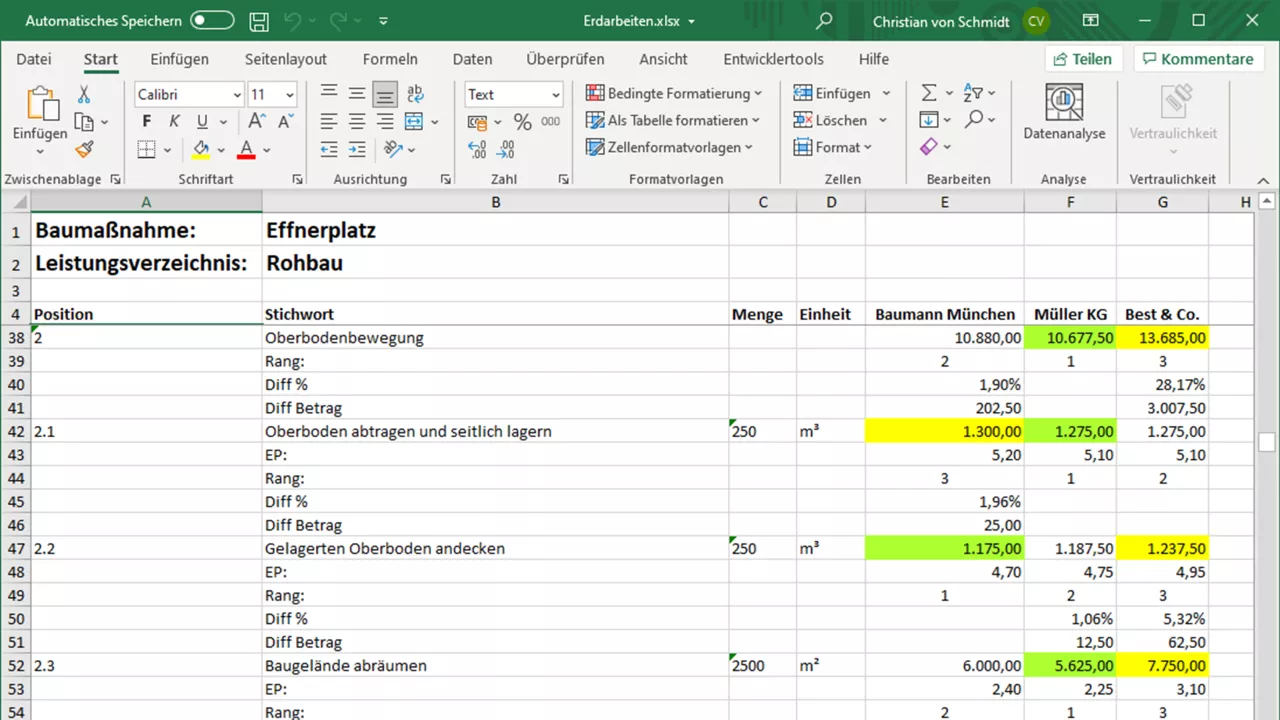Apply the yellow fill color swatch
1280x720 pixels.
click(201, 150)
